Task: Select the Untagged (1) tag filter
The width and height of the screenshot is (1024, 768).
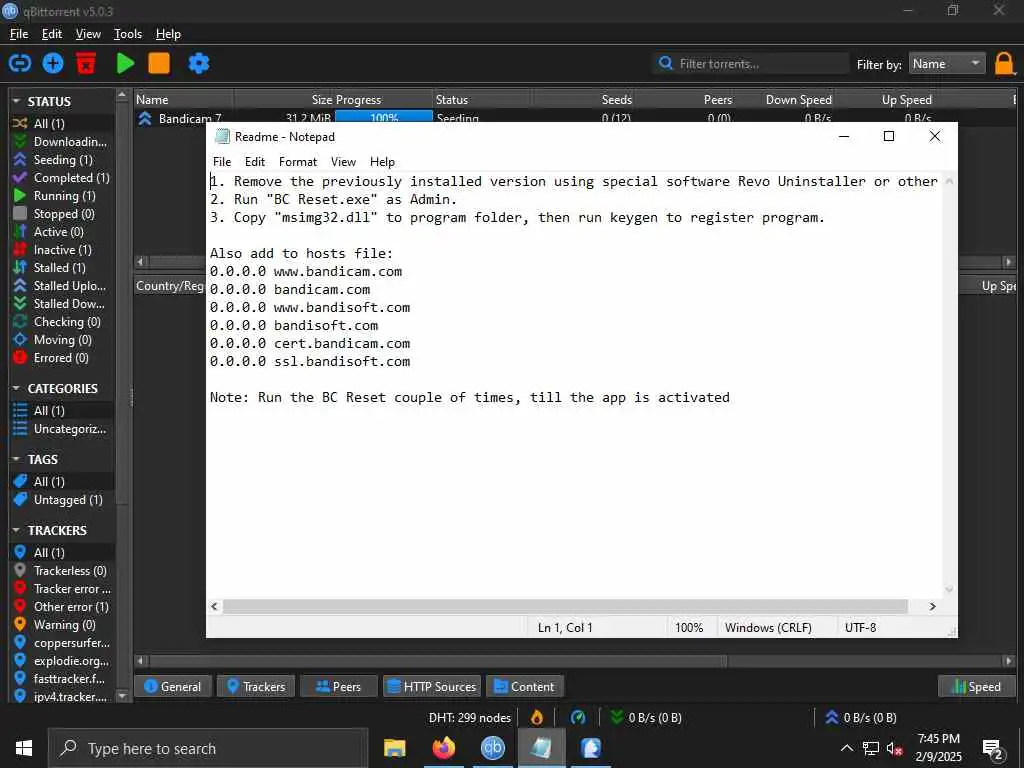Action: click(x=63, y=500)
